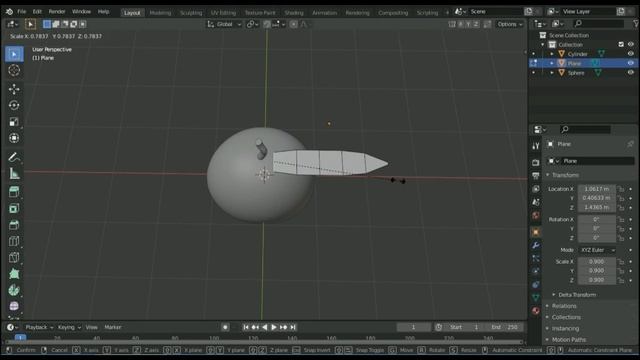Click the Blender logo menu icon
This screenshot has width=640, height=360.
(x=9, y=12)
